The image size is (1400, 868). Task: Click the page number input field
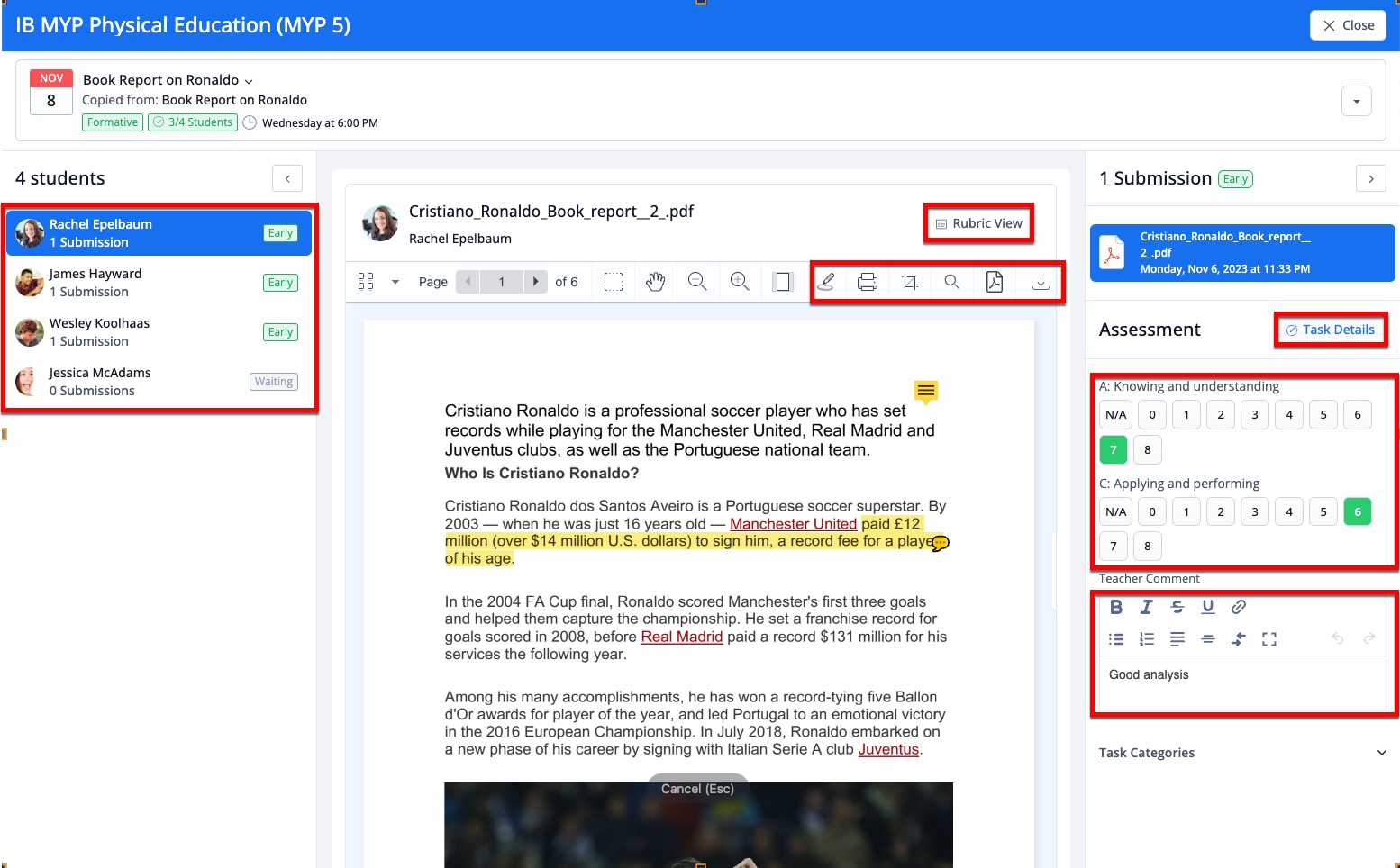click(502, 282)
